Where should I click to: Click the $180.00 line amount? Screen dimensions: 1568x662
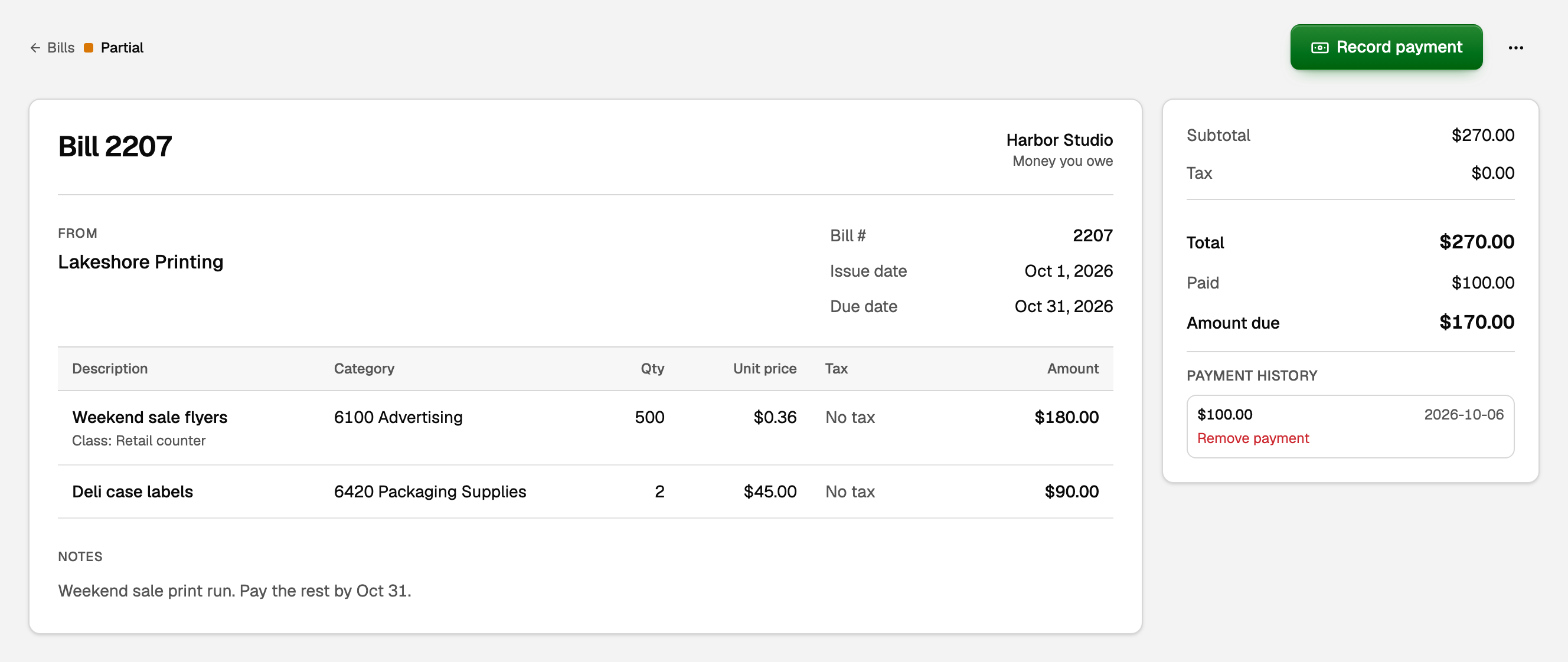(x=1066, y=417)
